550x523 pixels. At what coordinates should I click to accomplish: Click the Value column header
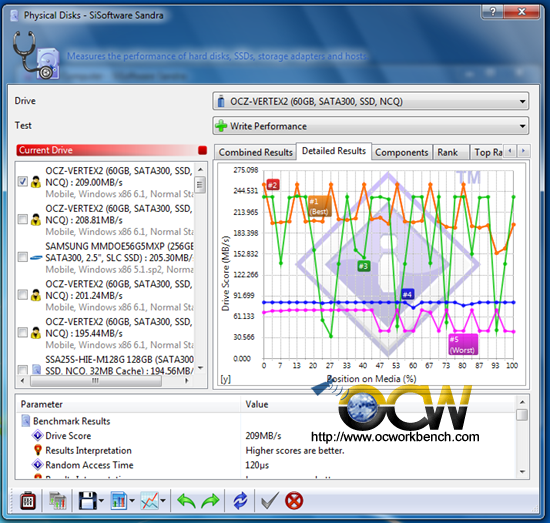pyautogui.click(x=378, y=404)
